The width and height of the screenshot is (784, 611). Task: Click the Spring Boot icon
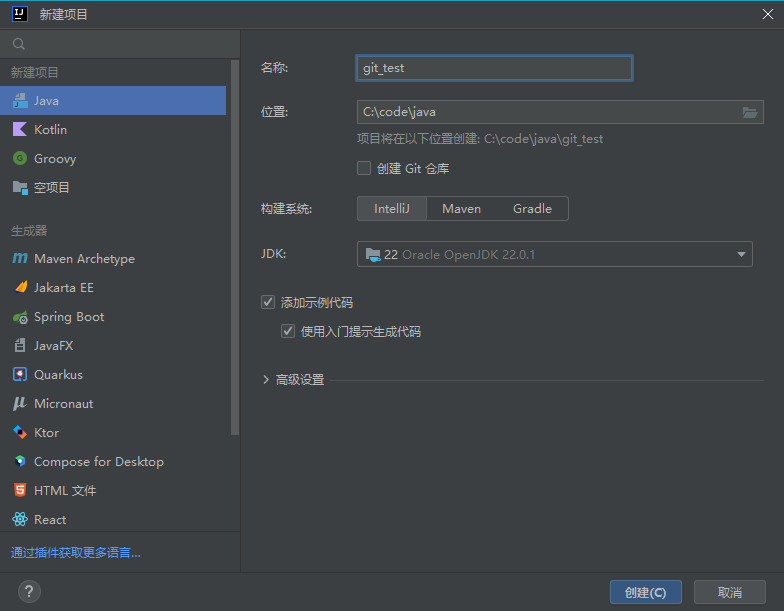(20, 317)
